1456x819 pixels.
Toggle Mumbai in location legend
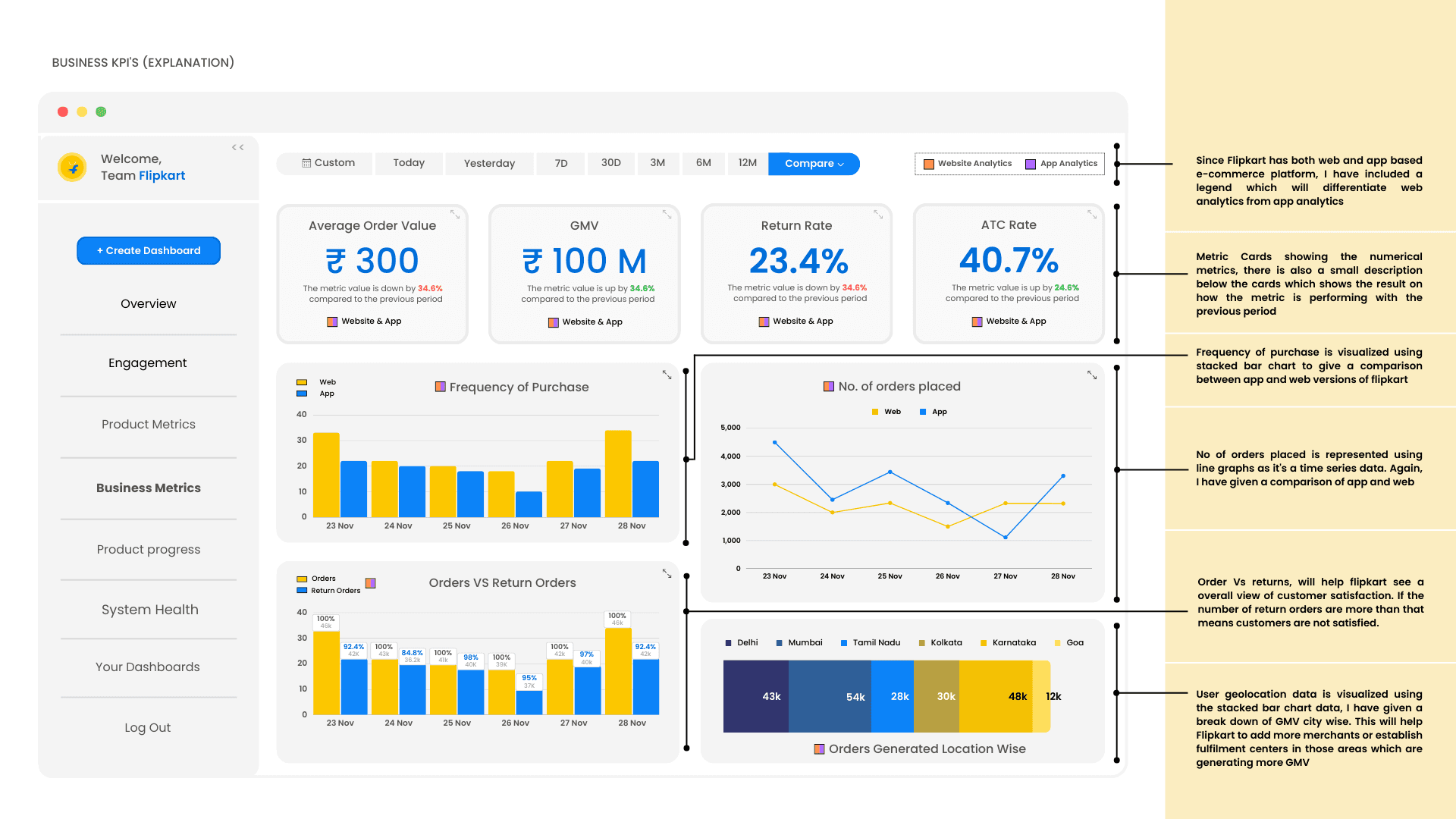[799, 643]
